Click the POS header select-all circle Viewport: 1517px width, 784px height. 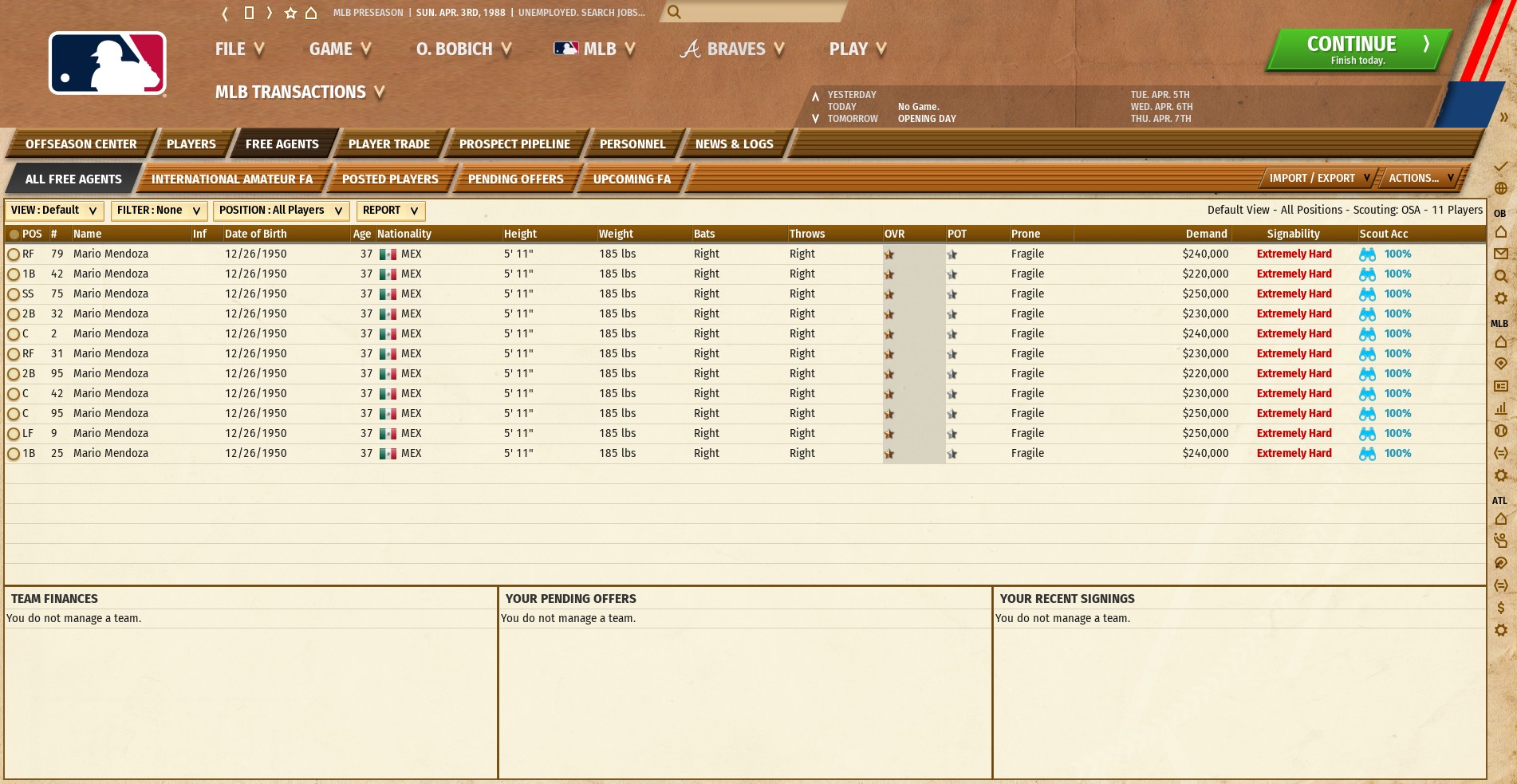click(x=14, y=234)
